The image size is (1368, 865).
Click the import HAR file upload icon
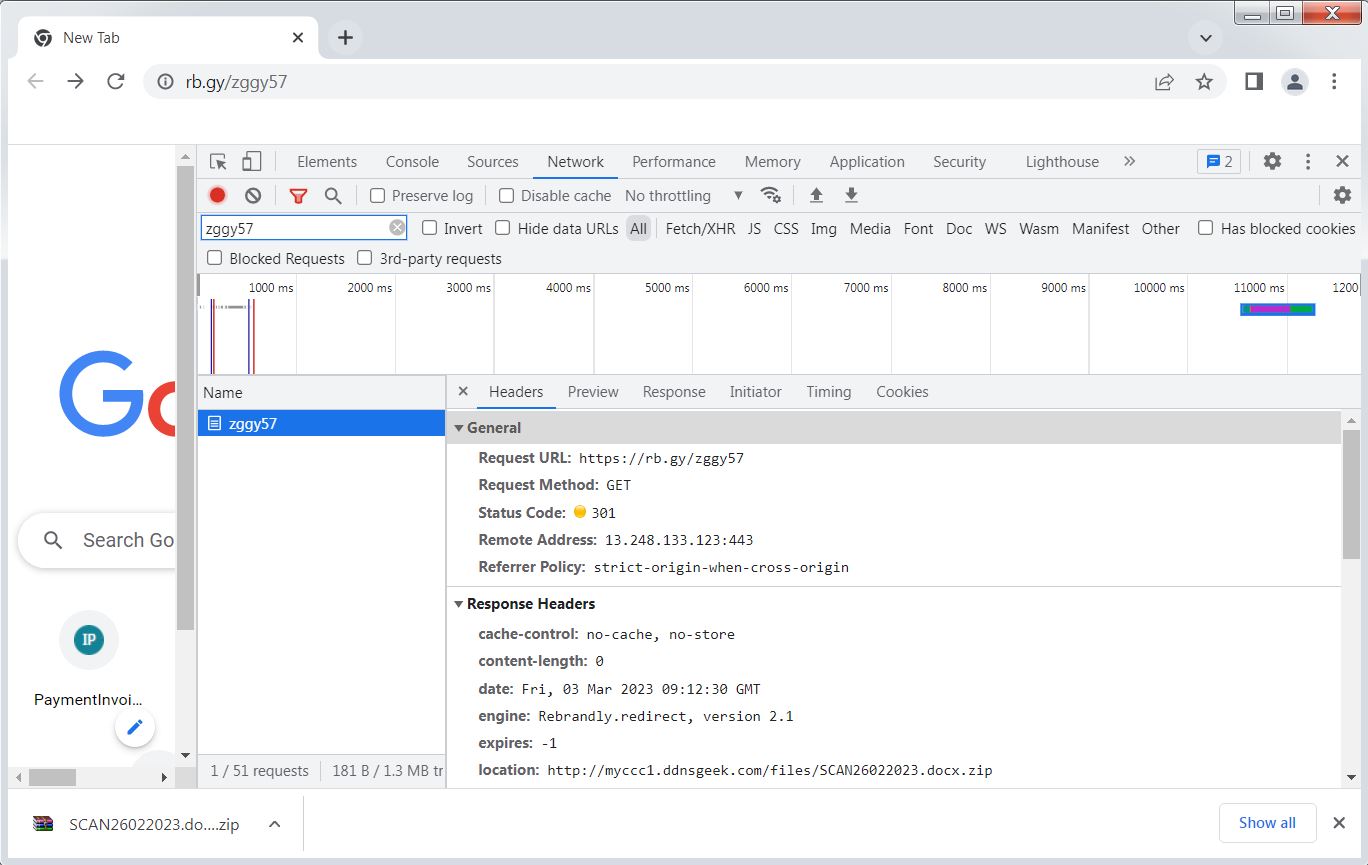pyautogui.click(x=816, y=196)
